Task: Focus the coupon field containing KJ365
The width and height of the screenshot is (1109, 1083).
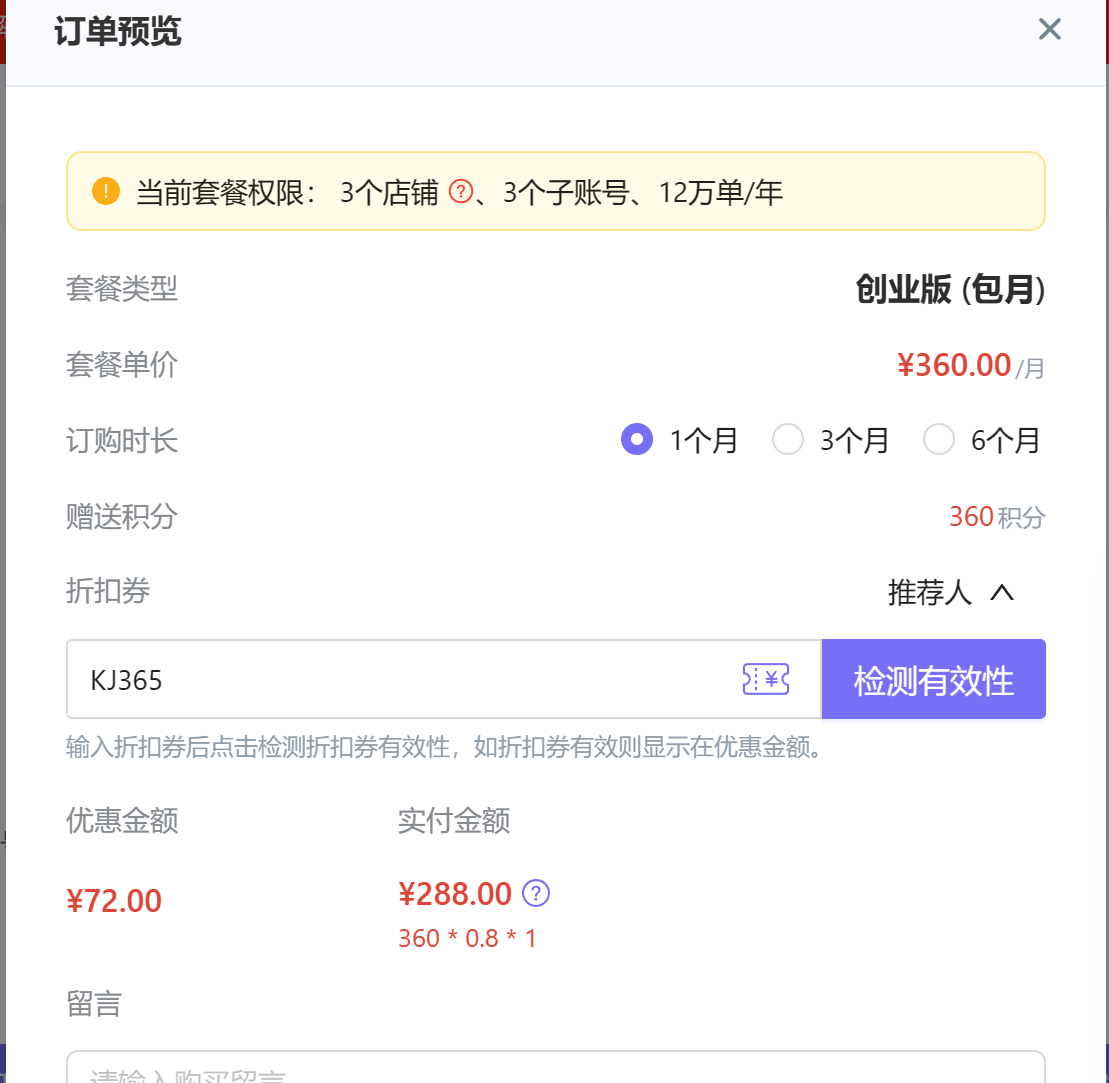Action: pyautogui.click(x=400, y=679)
